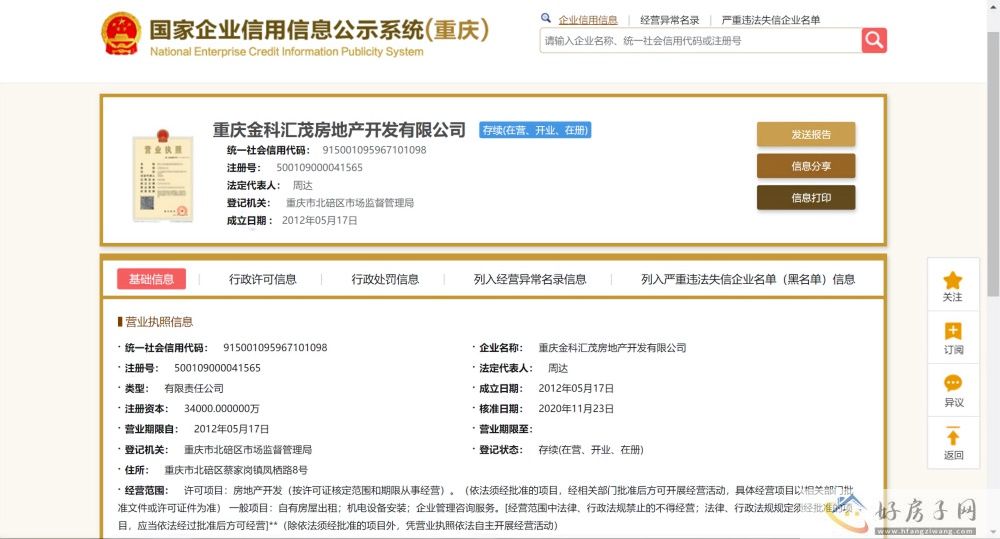Image resolution: width=1000 pixels, height=539 pixels.
Task: Click the 营业期限自 value 2012年05月17日
Action: [x=232, y=429]
